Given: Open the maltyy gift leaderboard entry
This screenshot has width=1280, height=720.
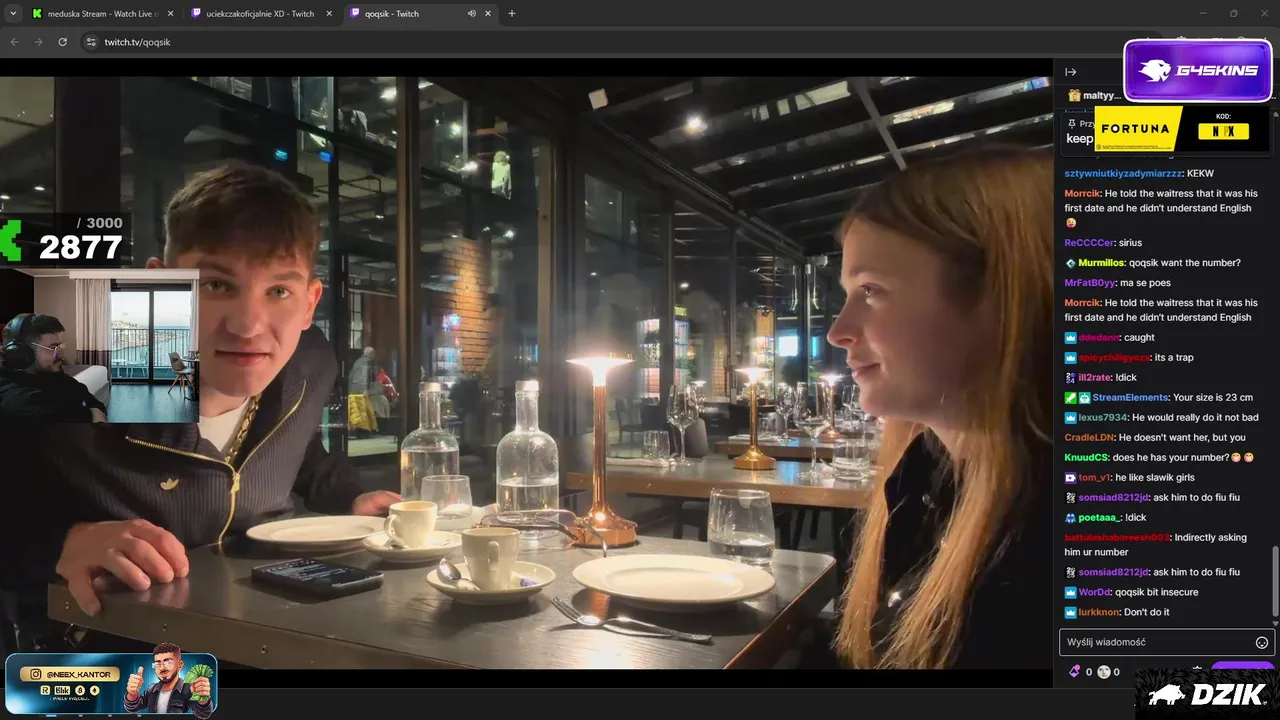Looking at the screenshot, I should click(x=1094, y=95).
